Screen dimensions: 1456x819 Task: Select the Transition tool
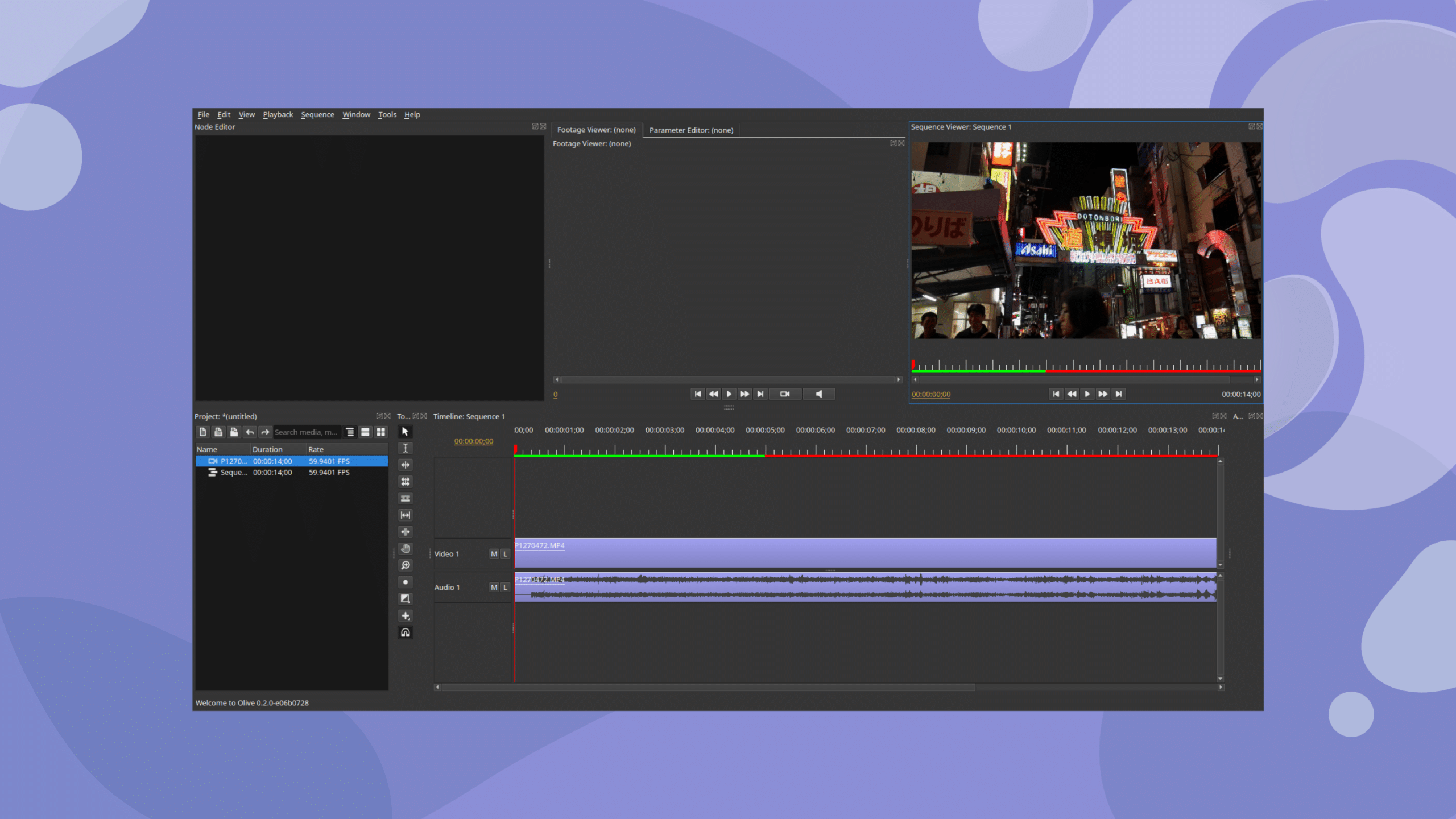pyautogui.click(x=405, y=599)
